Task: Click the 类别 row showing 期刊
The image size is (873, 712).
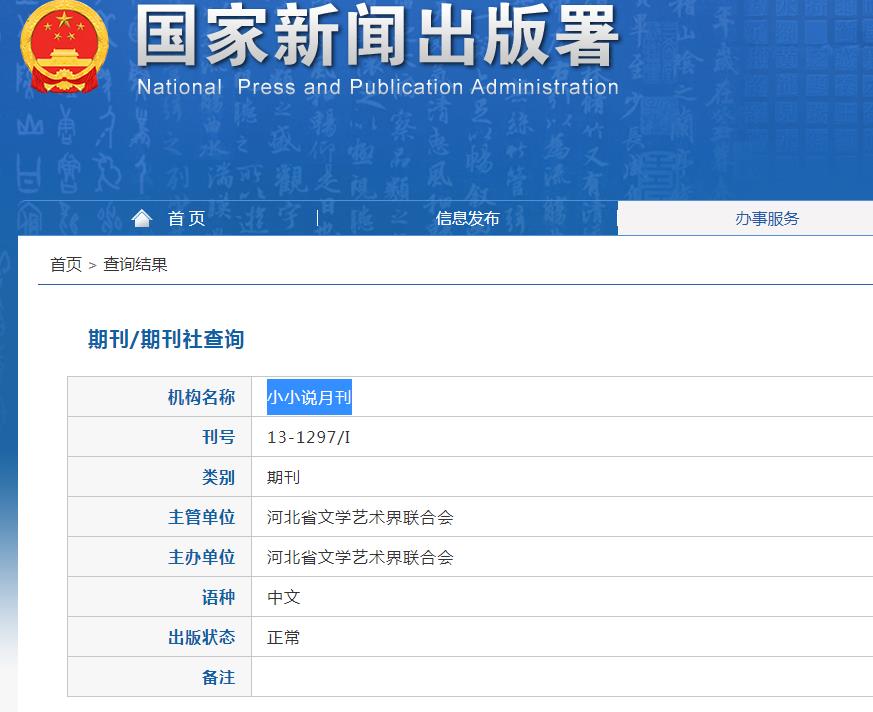Action: click(x=282, y=476)
